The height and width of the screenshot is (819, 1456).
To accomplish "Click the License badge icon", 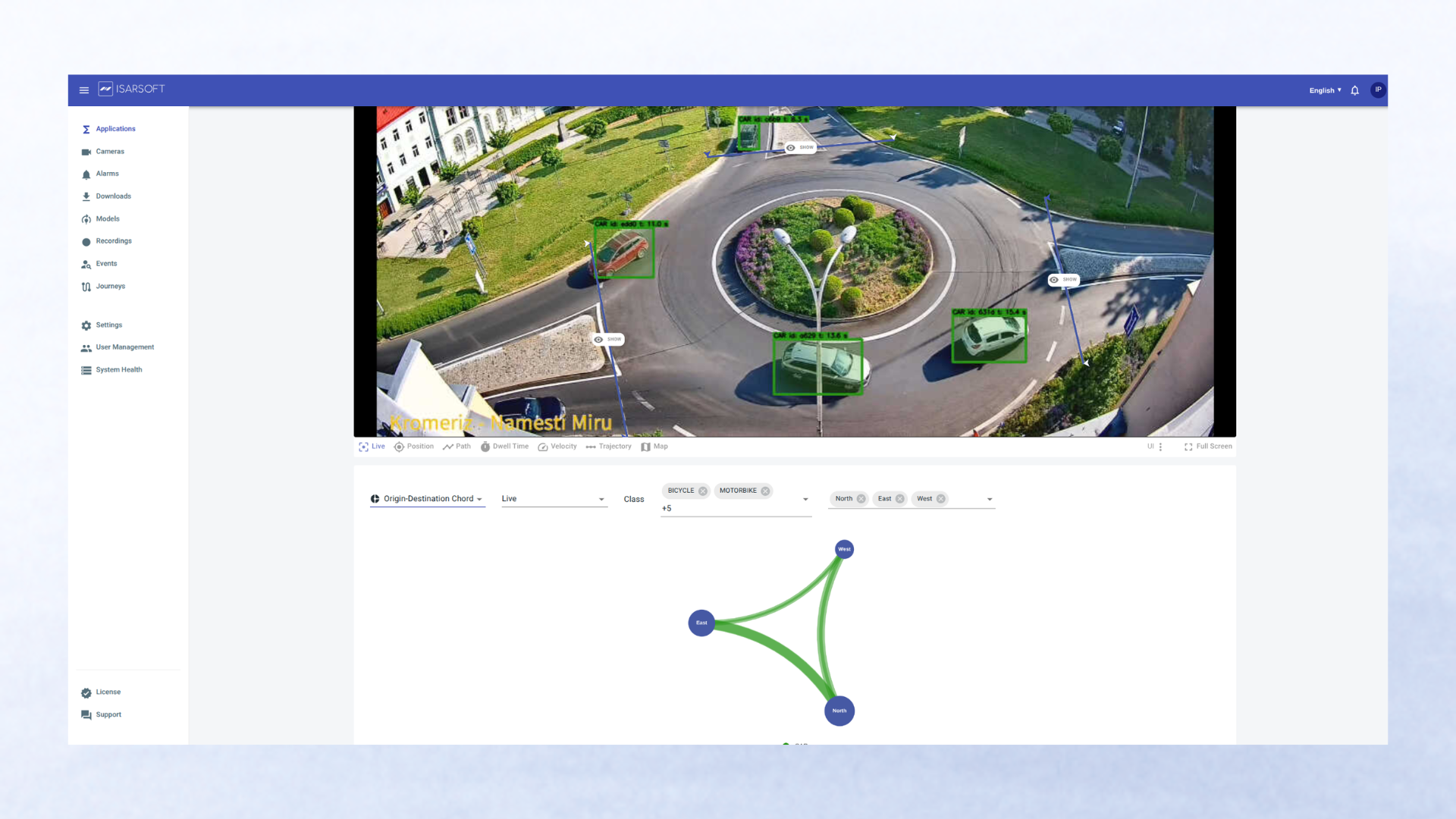I will tap(86, 692).
